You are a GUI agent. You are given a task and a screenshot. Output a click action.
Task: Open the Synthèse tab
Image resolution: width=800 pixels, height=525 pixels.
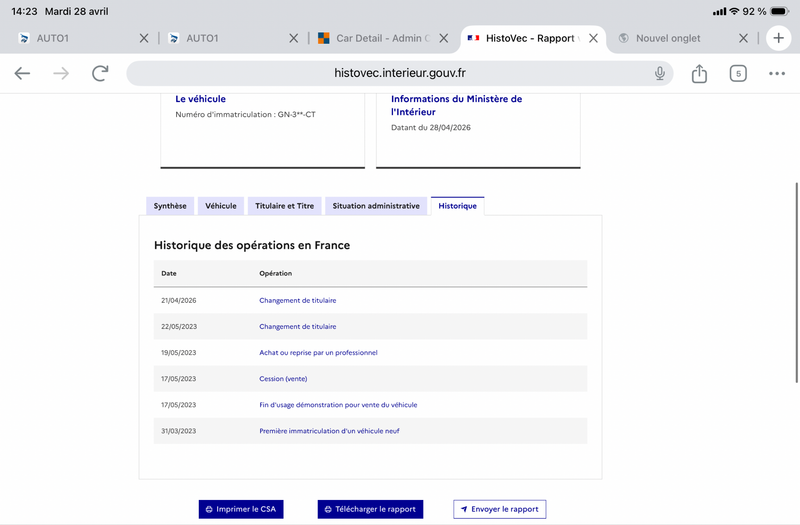click(x=169, y=206)
